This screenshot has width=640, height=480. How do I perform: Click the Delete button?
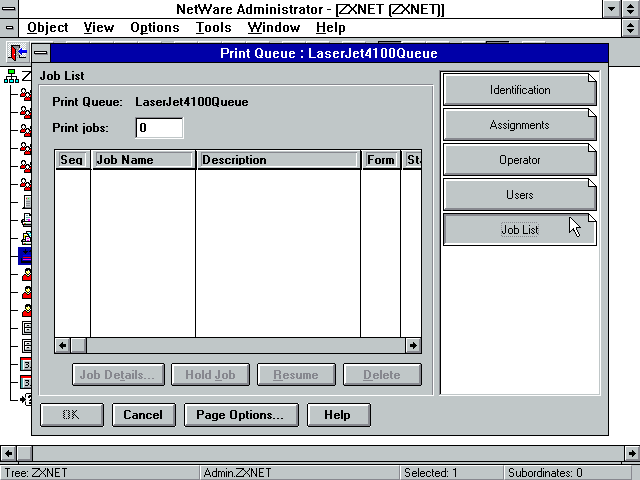point(382,375)
